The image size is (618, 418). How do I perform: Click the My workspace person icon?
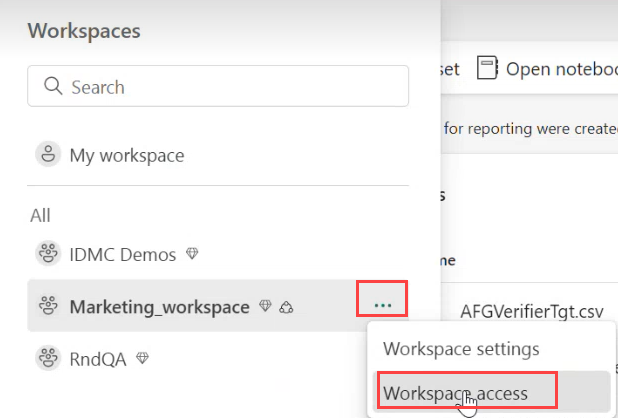click(48, 154)
